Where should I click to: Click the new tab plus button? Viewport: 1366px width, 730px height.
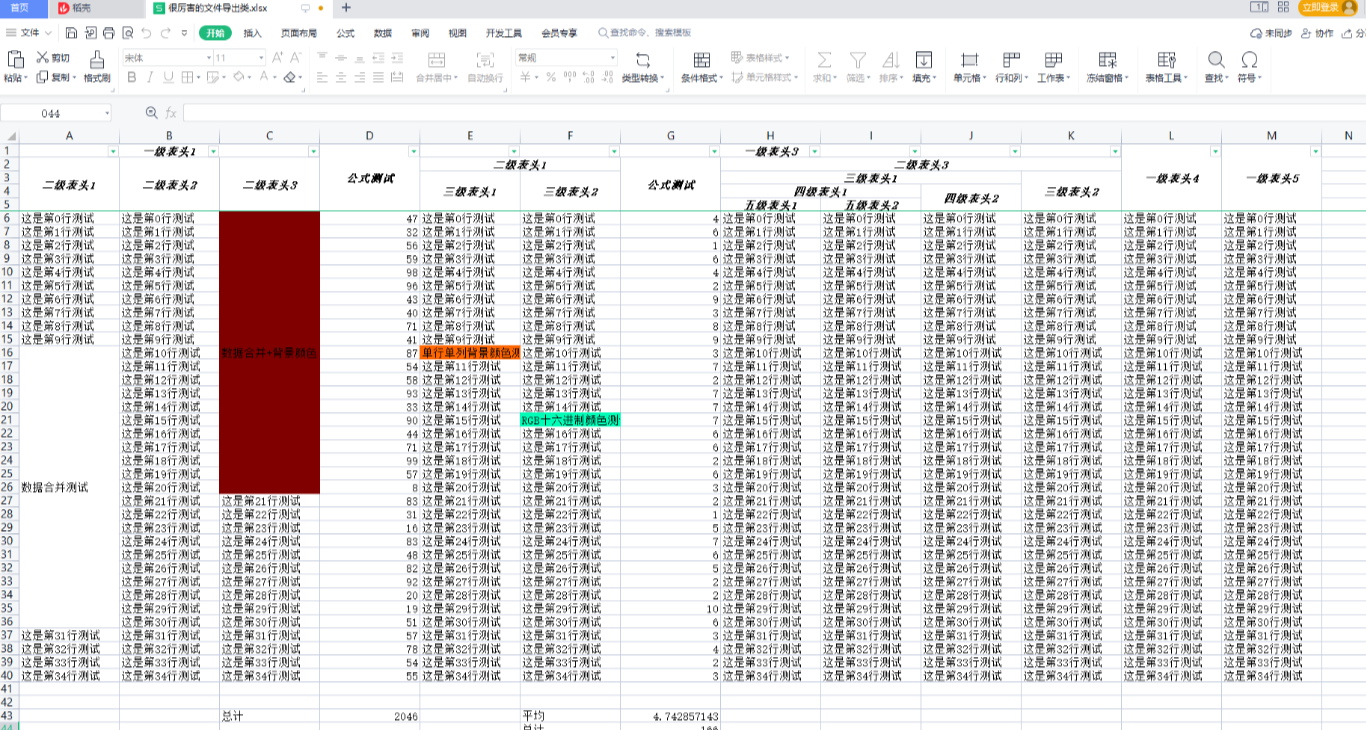(x=346, y=7)
